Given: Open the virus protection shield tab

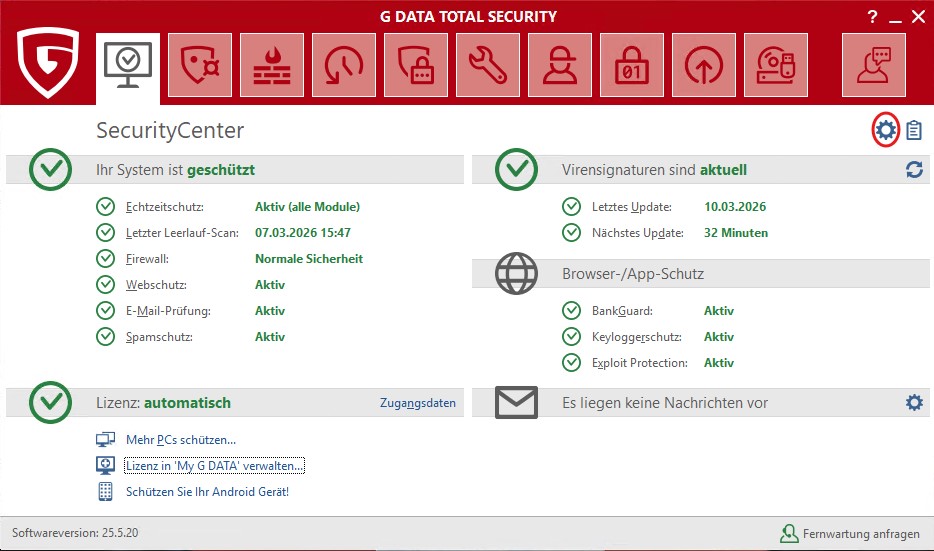Looking at the screenshot, I should [x=200, y=65].
